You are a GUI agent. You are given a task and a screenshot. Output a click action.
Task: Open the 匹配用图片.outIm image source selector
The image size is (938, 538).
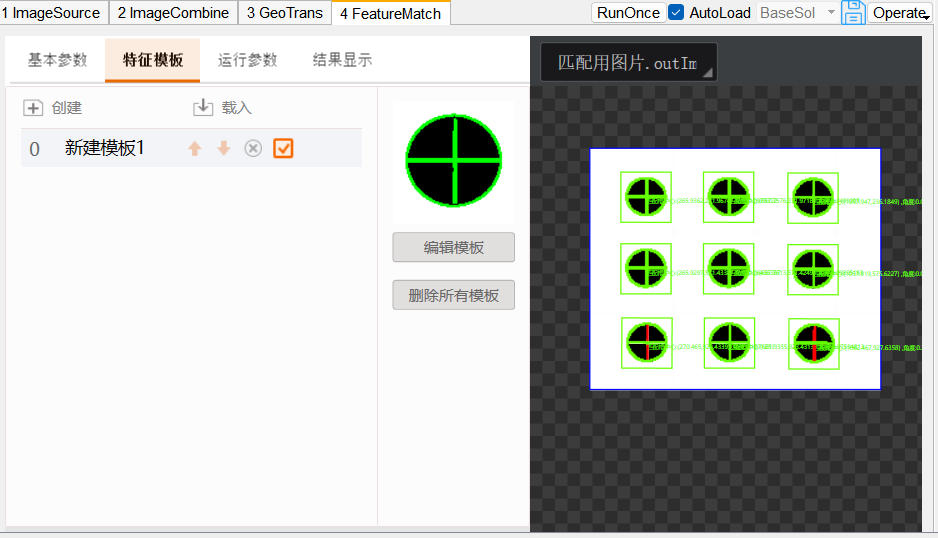tap(628, 63)
